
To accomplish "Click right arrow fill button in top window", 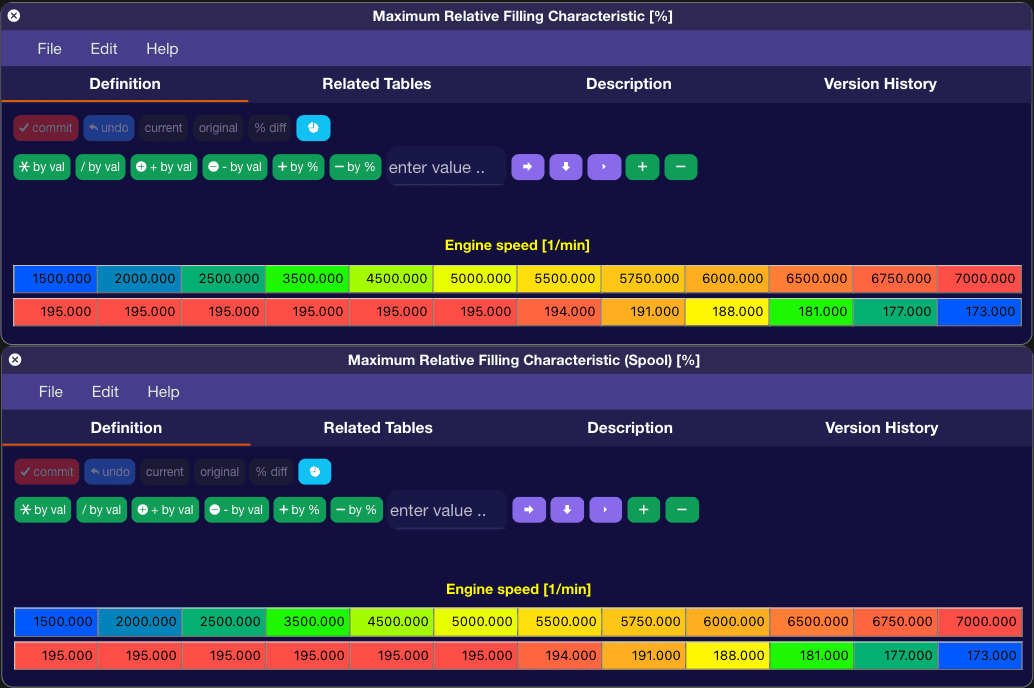I will (528, 167).
